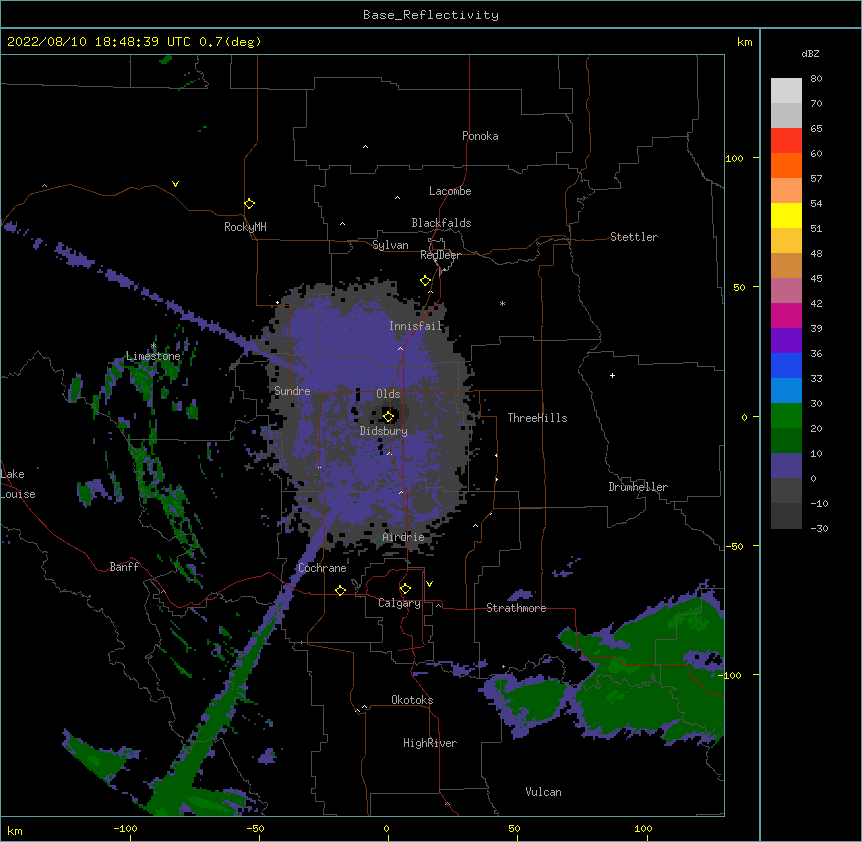This screenshot has height=842, width=862.
Task: Click the red 65 dBZ legend swatch
Action: pyautogui.click(x=786, y=141)
